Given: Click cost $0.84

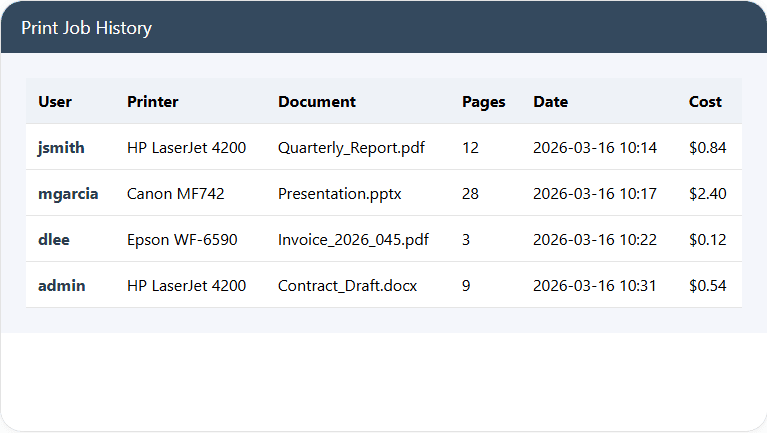Looking at the screenshot, I should 707,148.
